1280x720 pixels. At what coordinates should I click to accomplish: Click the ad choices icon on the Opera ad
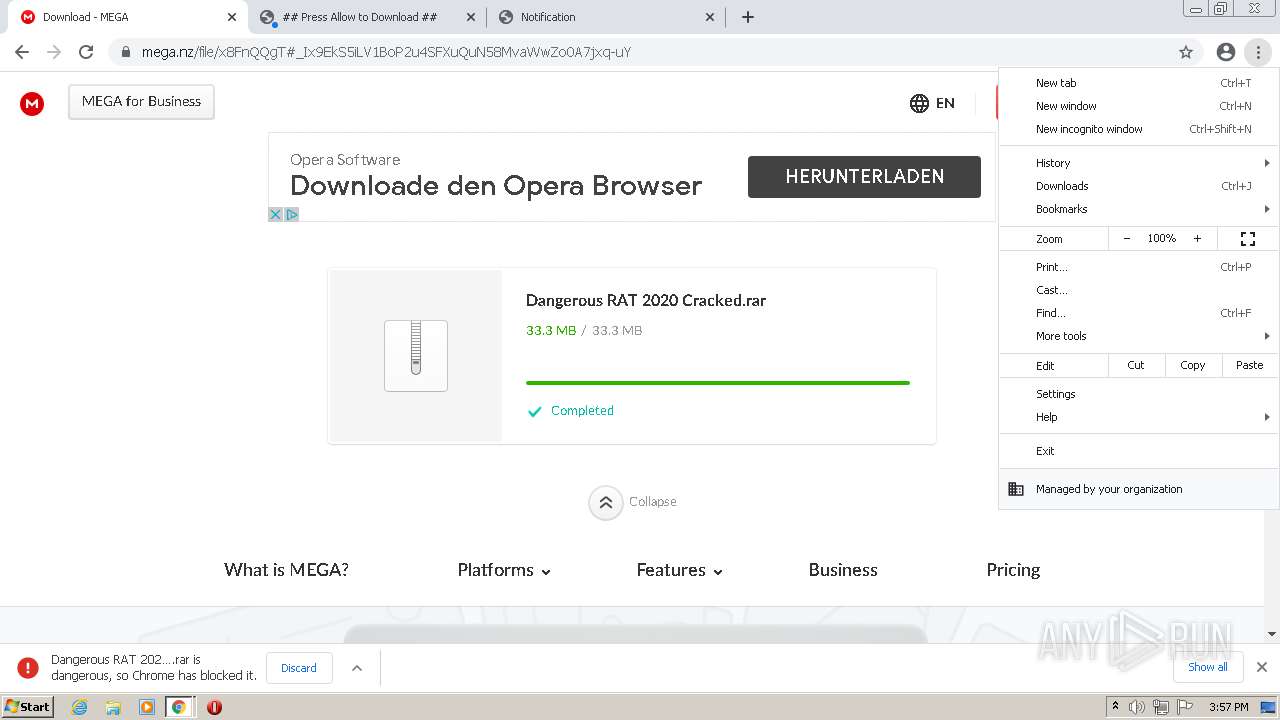pos(292,214)
